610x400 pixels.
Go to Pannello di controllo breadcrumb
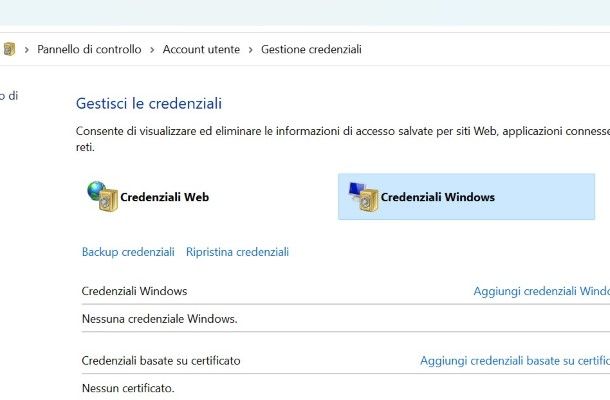89,49
